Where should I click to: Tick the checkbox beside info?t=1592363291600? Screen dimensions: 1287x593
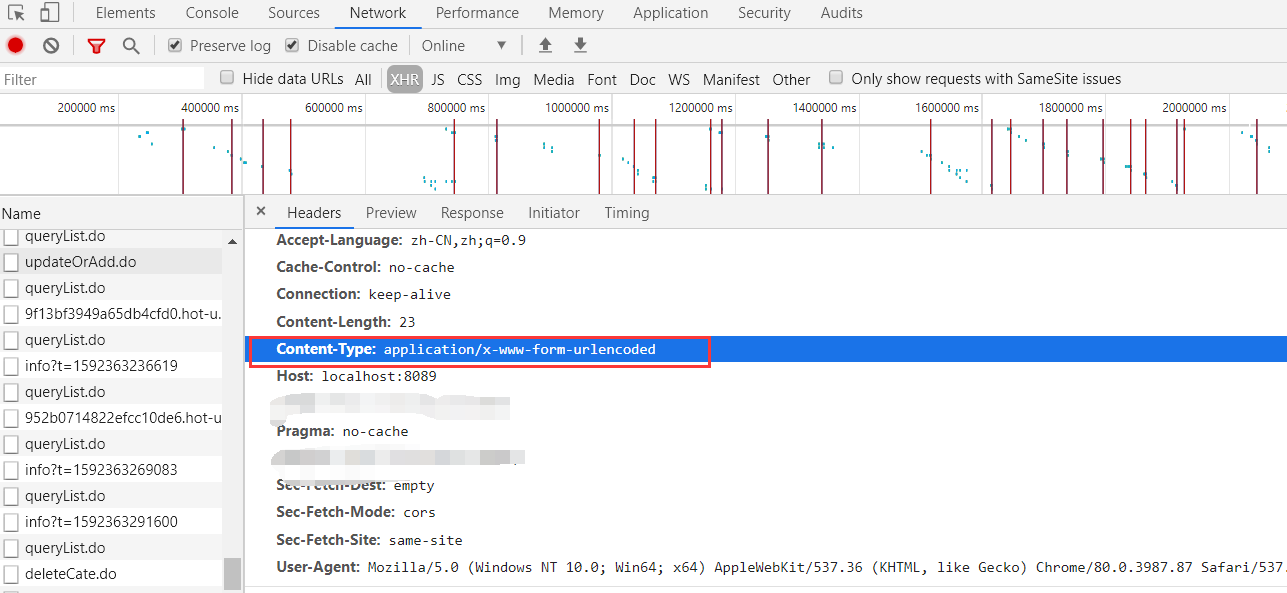pos(11,522)
